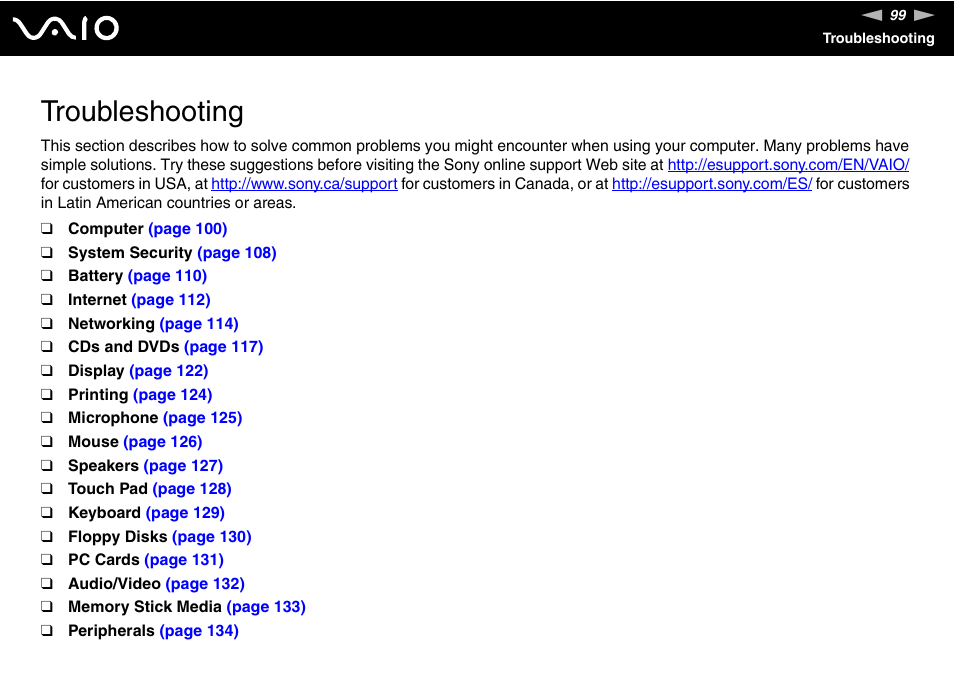The width and height of the screenshot is (954, 674).
Task: Click the page number 99
Action: [x=897, y=15]
